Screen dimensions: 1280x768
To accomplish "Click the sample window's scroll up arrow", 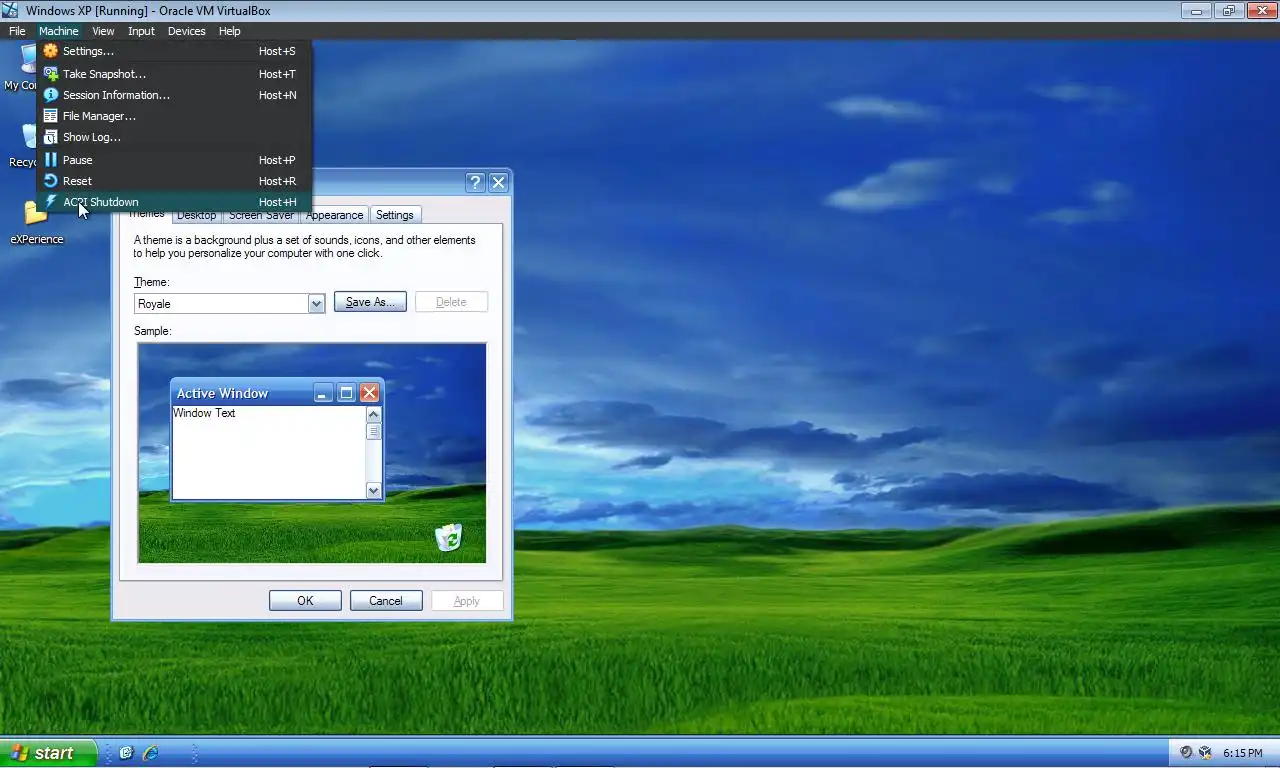I will point(374,414).
